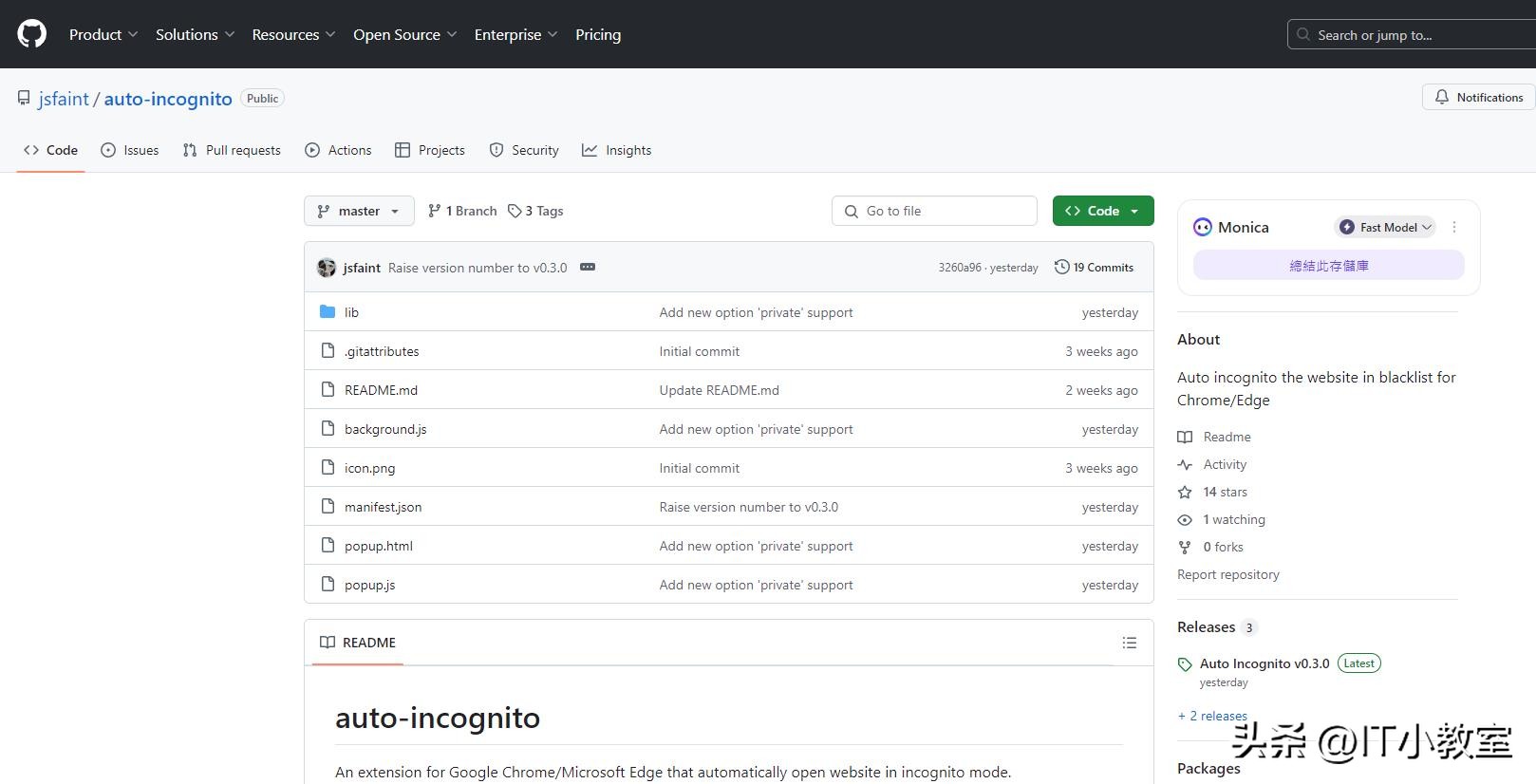
Task: Click the repository icon before jsfaint
Action: [x=24, y=98]
